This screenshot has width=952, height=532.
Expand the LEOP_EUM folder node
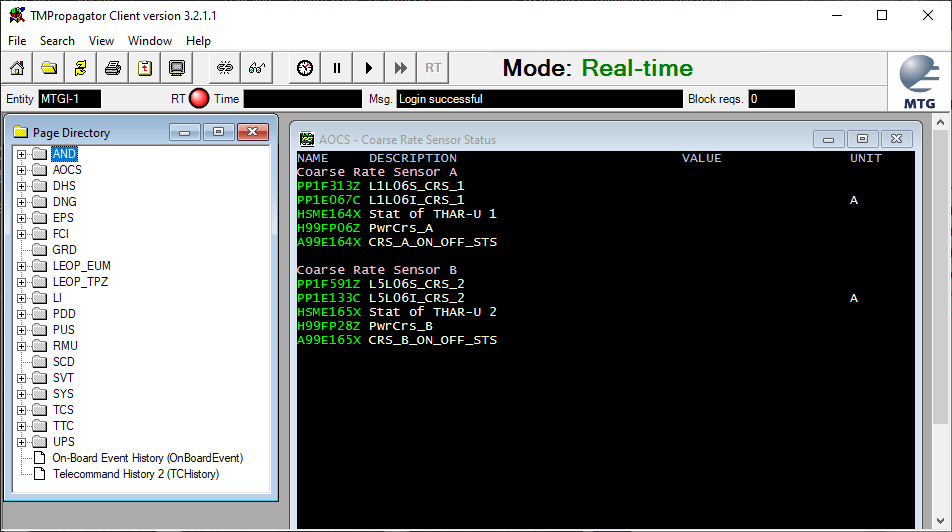[22, 266]
